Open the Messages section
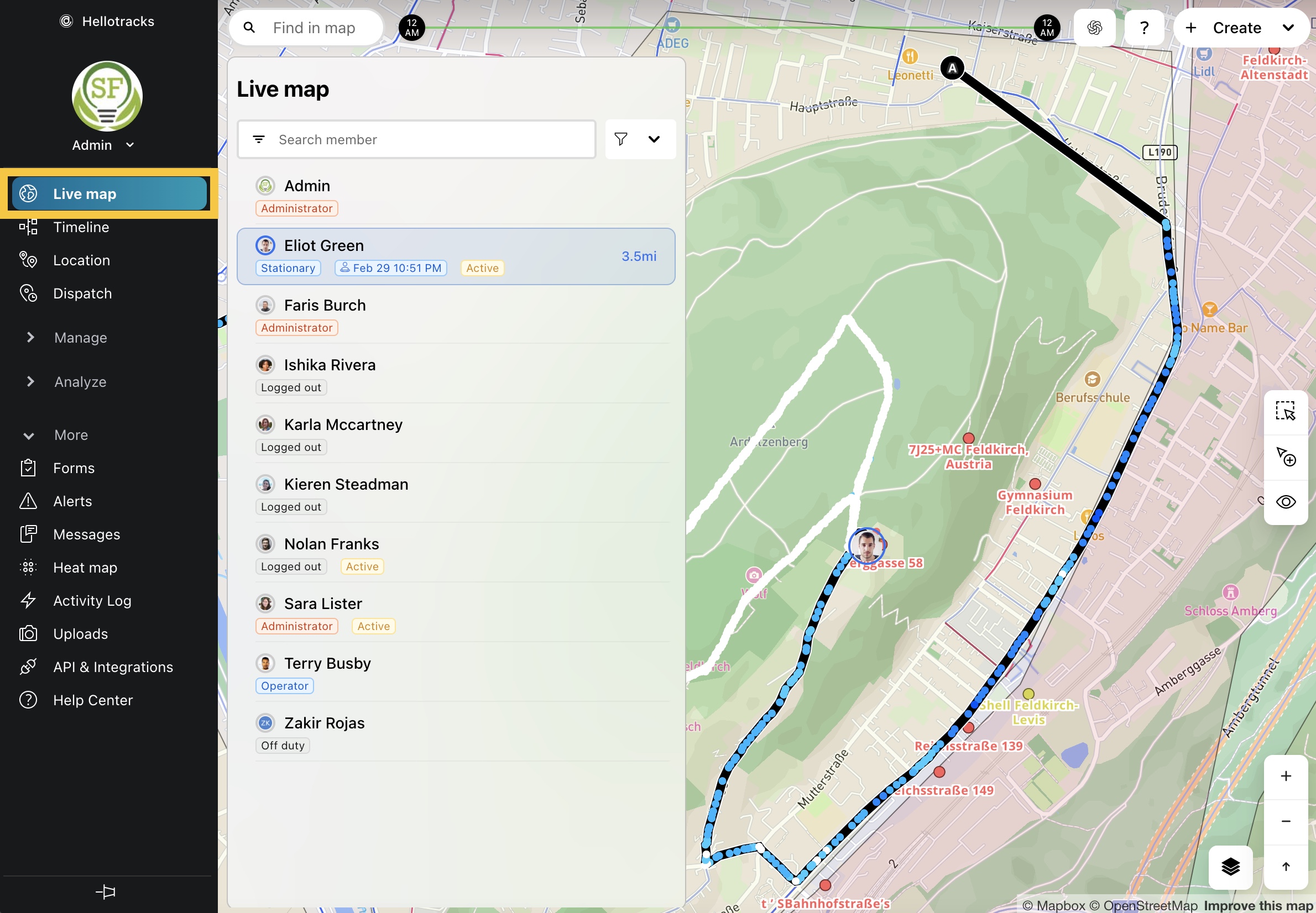The image size is (1316, 913). point(85,534)
